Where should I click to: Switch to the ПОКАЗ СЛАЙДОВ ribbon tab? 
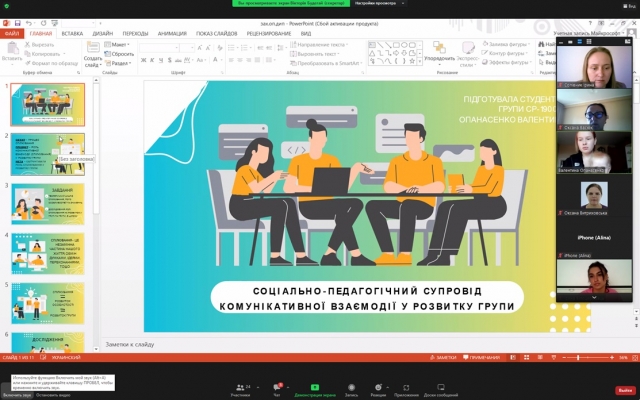tap(216, 33)
